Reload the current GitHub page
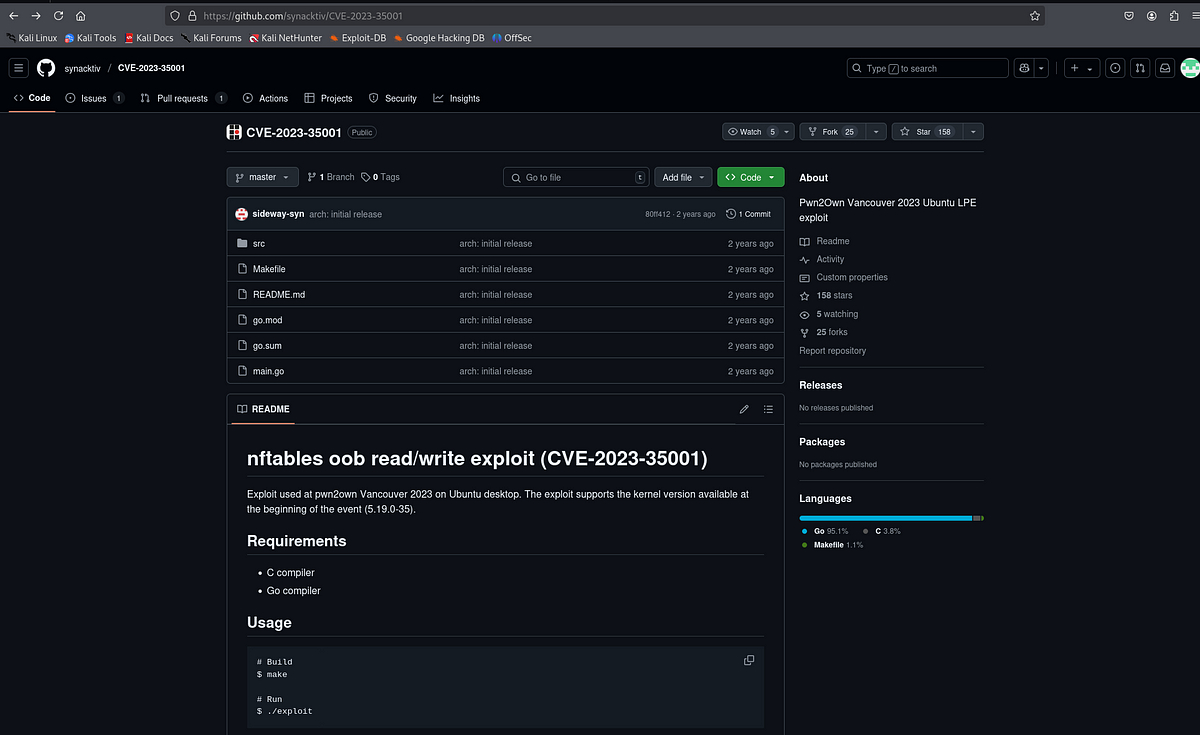 coord(58,16)
